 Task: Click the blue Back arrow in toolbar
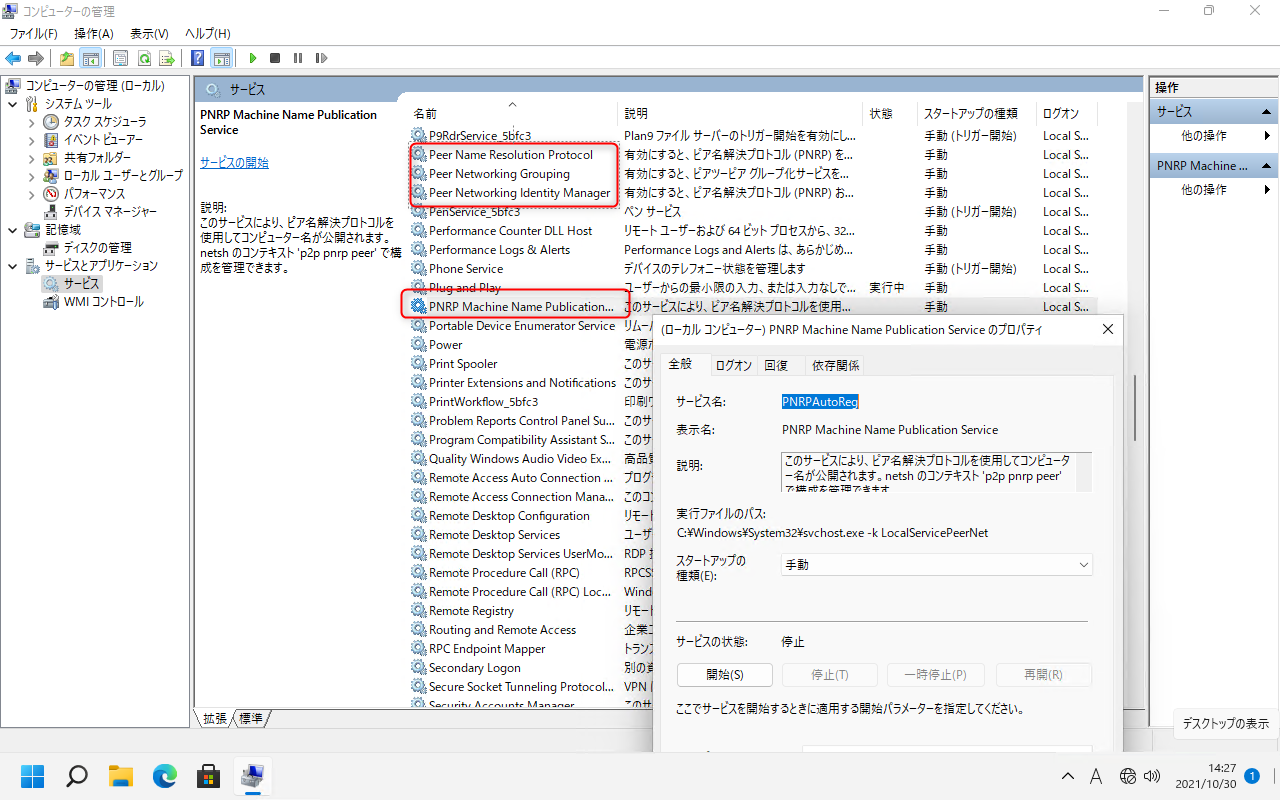[x=14, y=58]
